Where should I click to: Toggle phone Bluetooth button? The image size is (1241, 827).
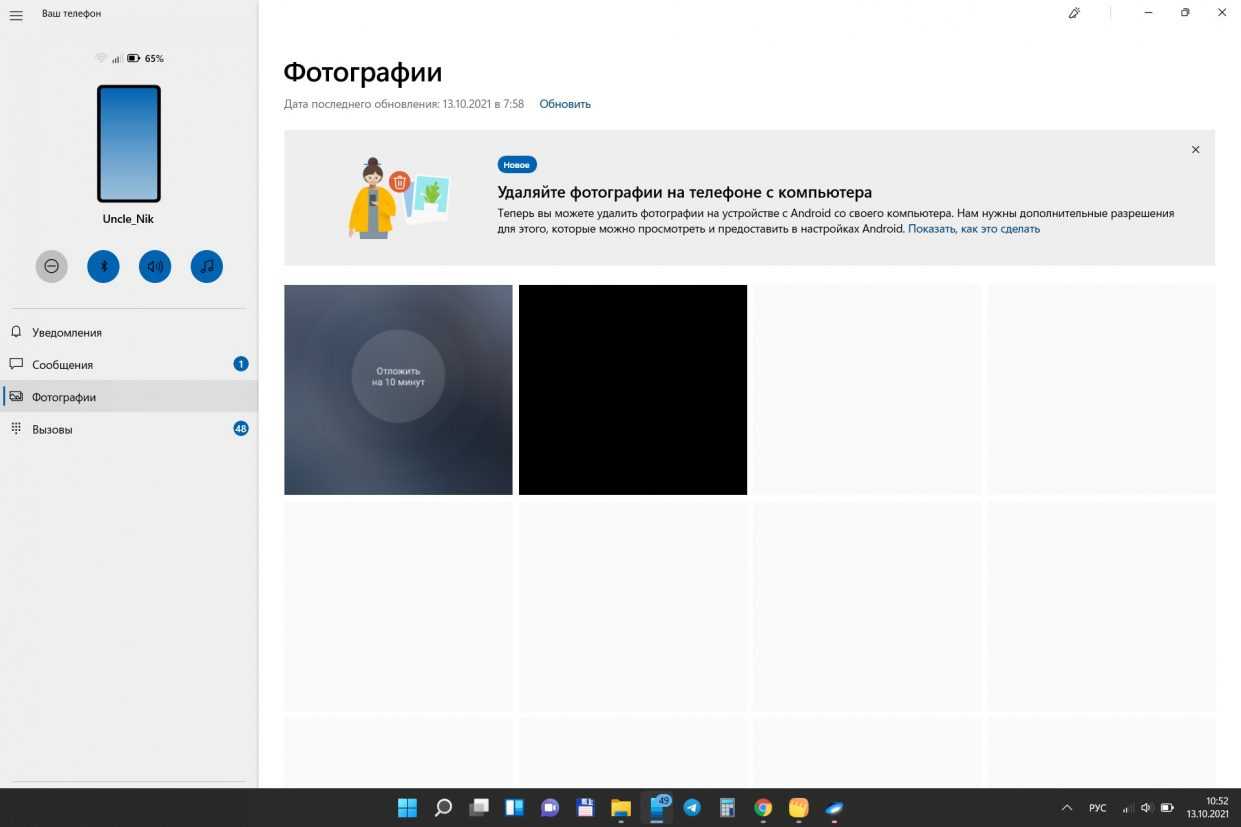point(103,266)
